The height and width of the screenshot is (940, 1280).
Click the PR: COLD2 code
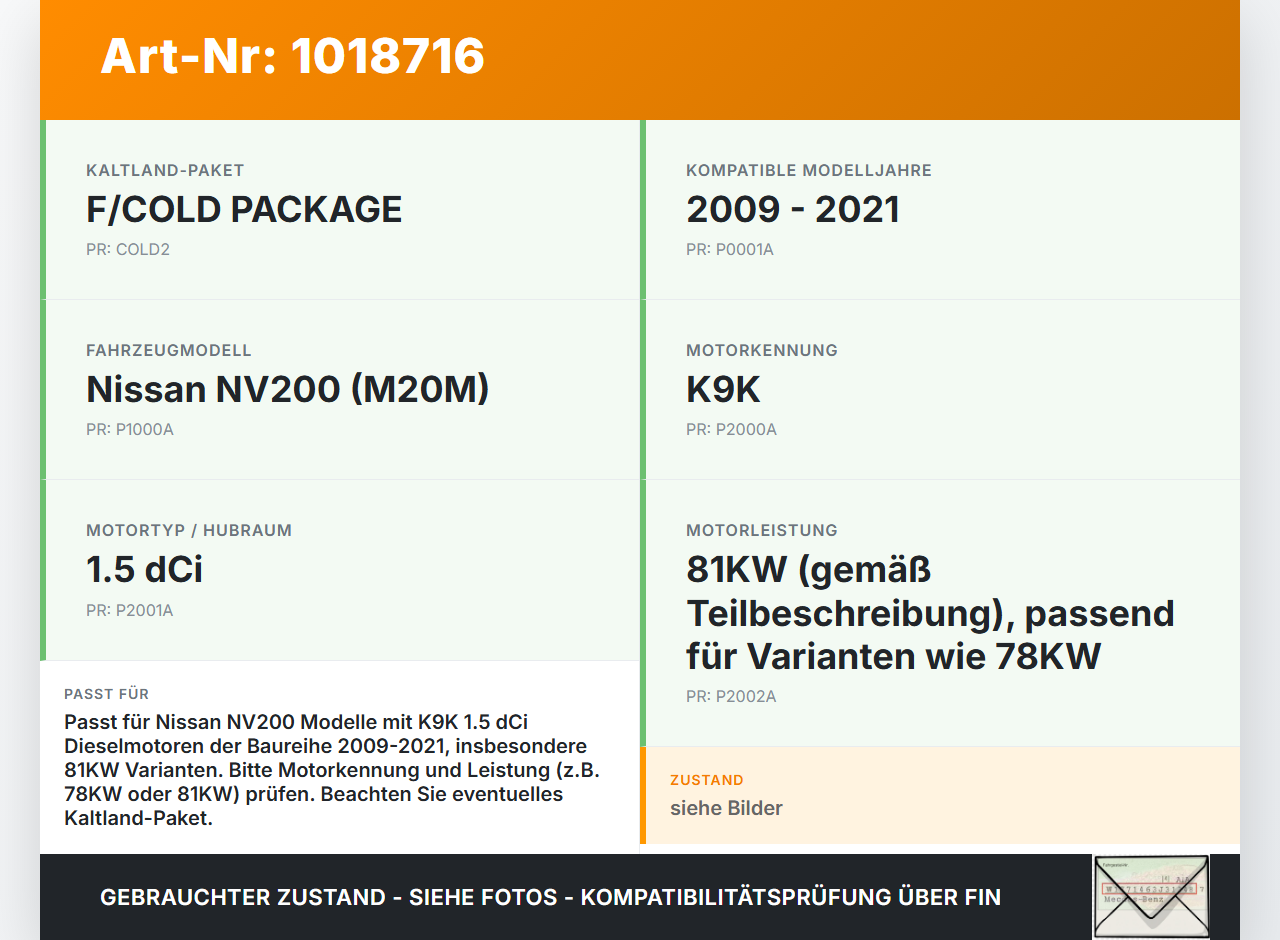128,249
